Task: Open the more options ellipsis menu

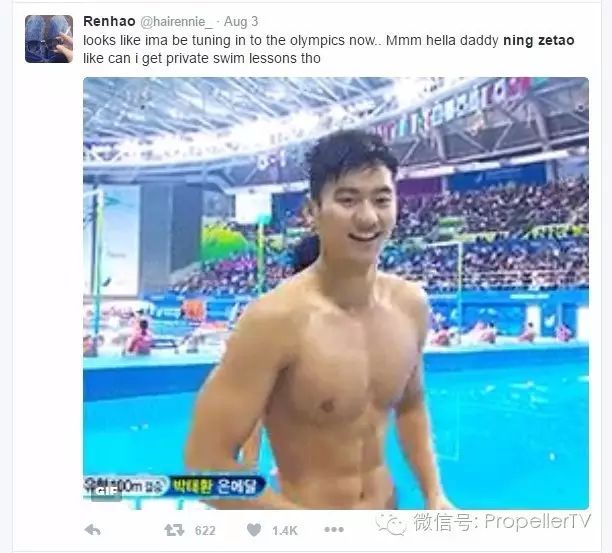Action: (334, 530)
